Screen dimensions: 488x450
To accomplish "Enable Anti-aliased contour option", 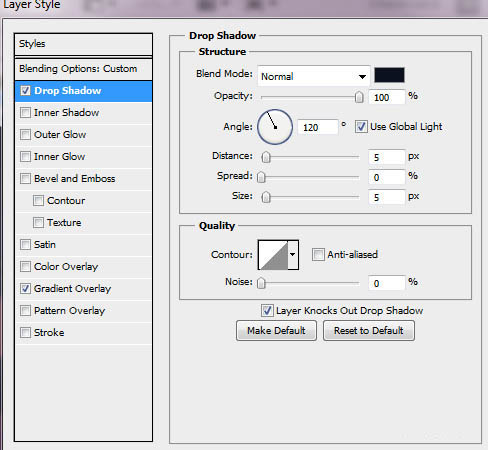I will 318,255.
